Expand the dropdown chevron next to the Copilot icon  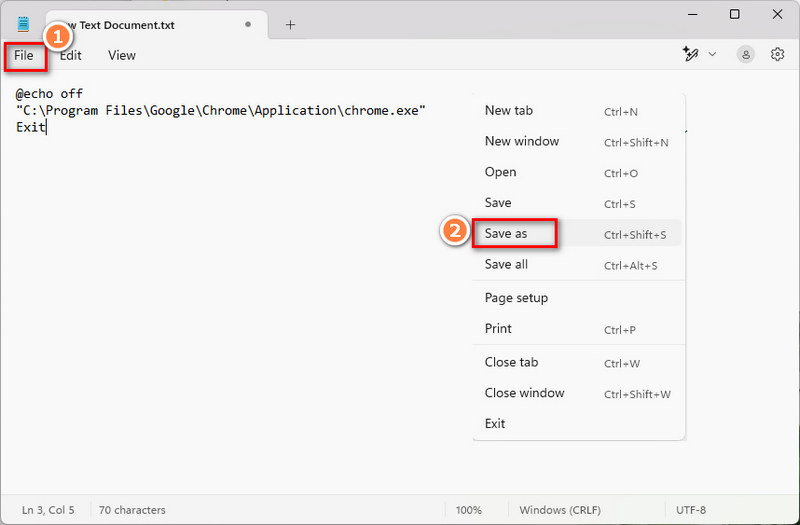tap(712, 54)
